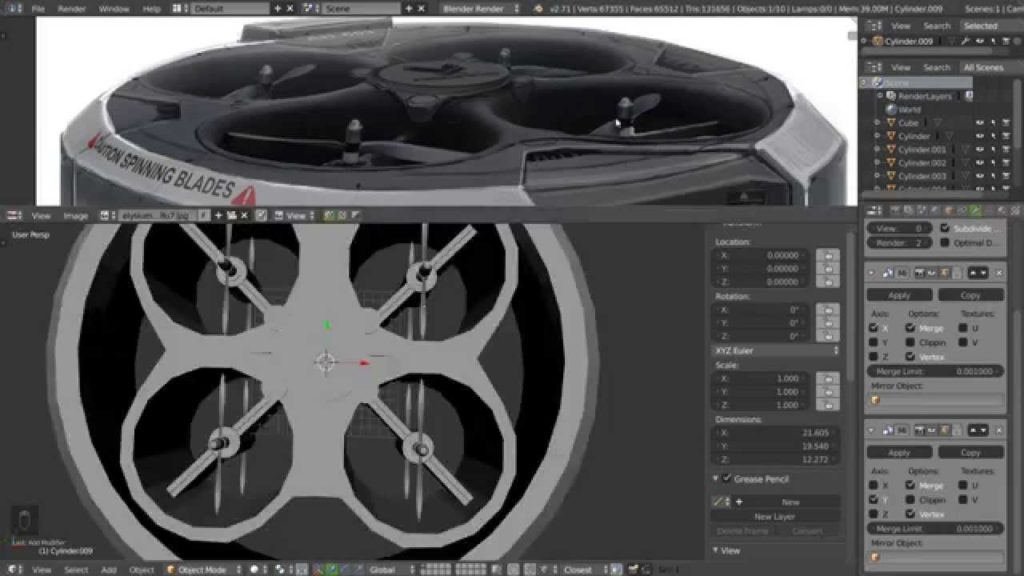This screenshot has height=576, width=1024.
Task: Toggle Merge in first Mirror modifier
Action: click(x=910, y=328)
